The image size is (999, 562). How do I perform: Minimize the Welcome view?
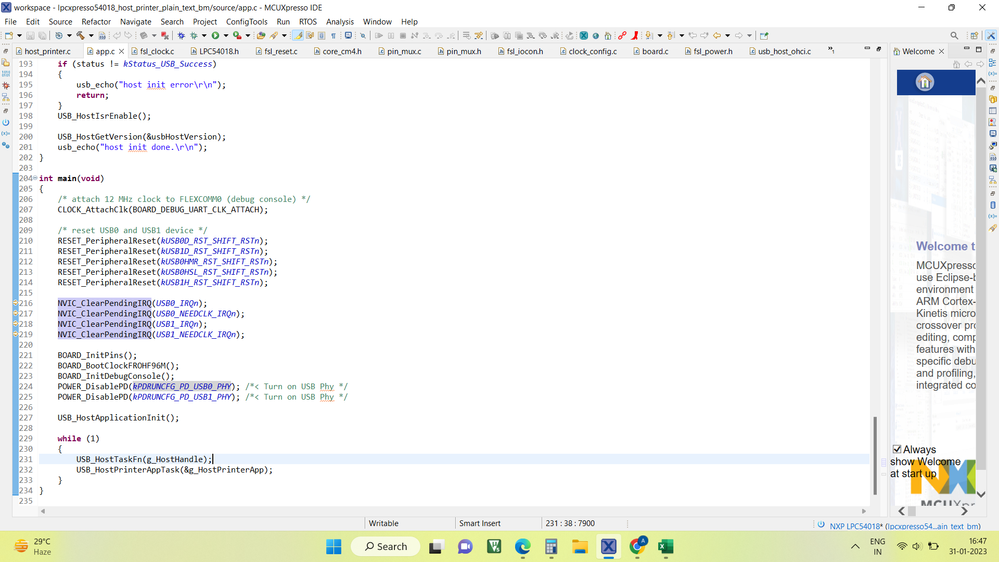click(x=967, y=49)
